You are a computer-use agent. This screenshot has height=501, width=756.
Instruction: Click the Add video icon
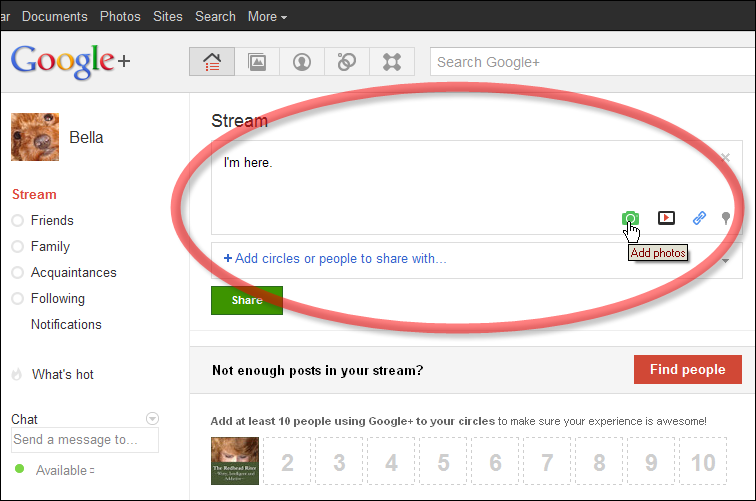(x=666, y=218)
